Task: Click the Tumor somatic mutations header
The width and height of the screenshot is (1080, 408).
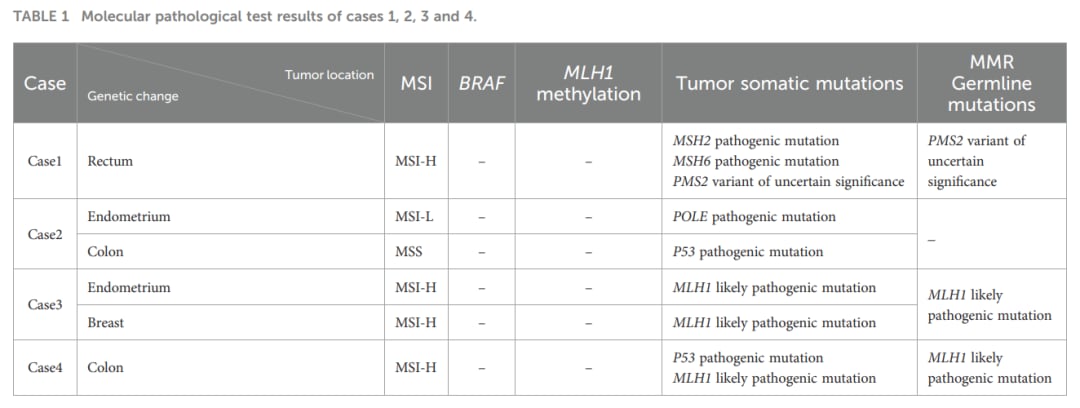Action: click(x=789, y=83)
